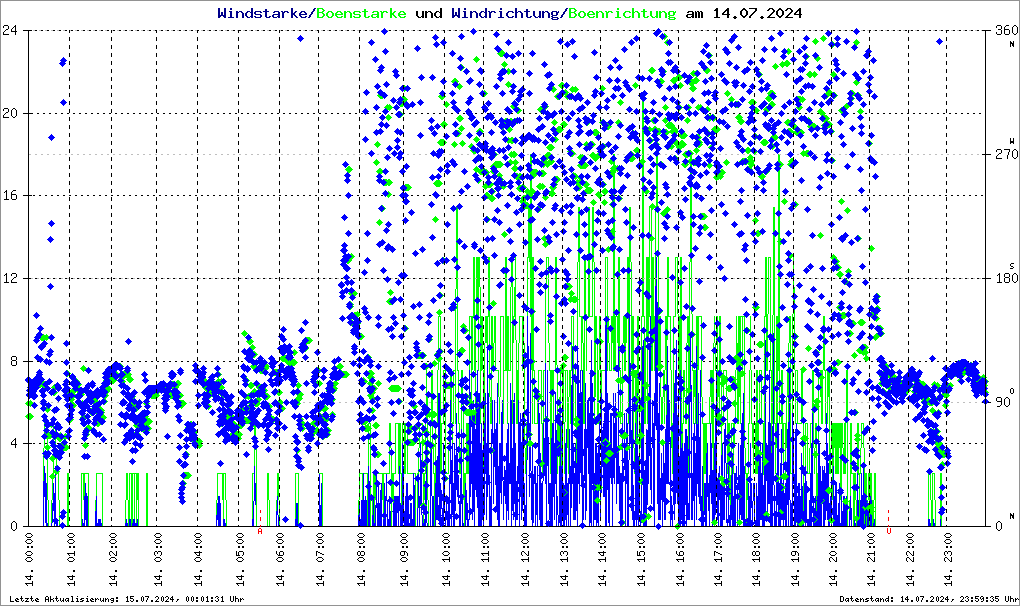
Task: Click the 180 degree label on right axis
Action: (x=1003, y=279)
